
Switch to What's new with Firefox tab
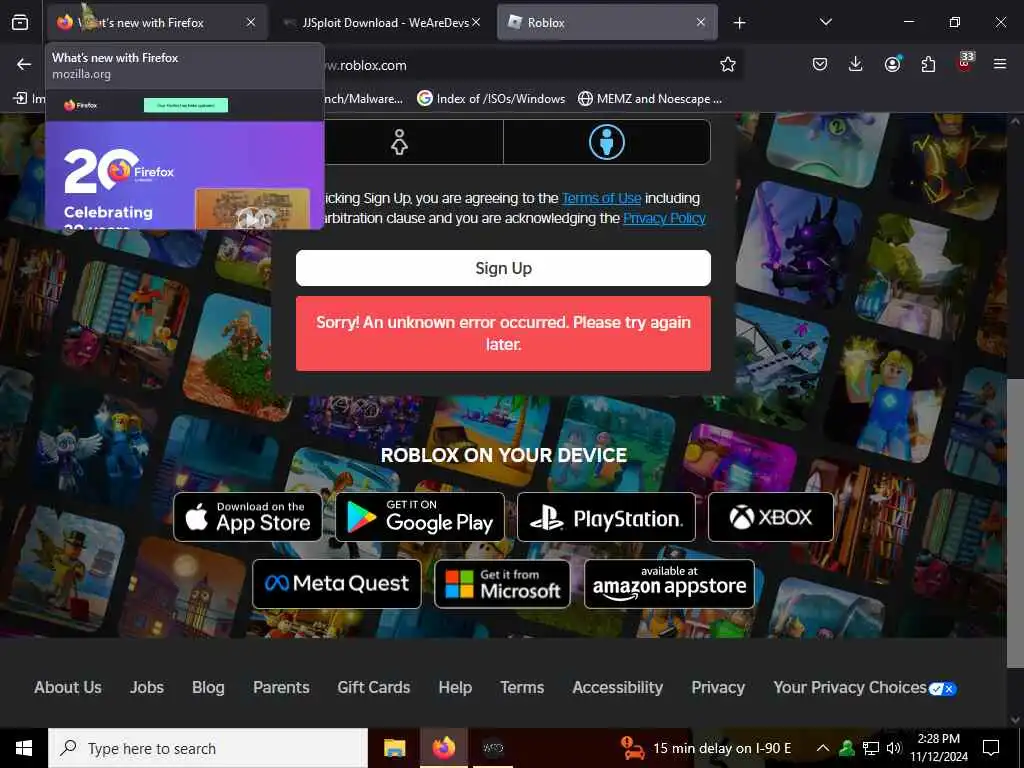tap(157, 23)
